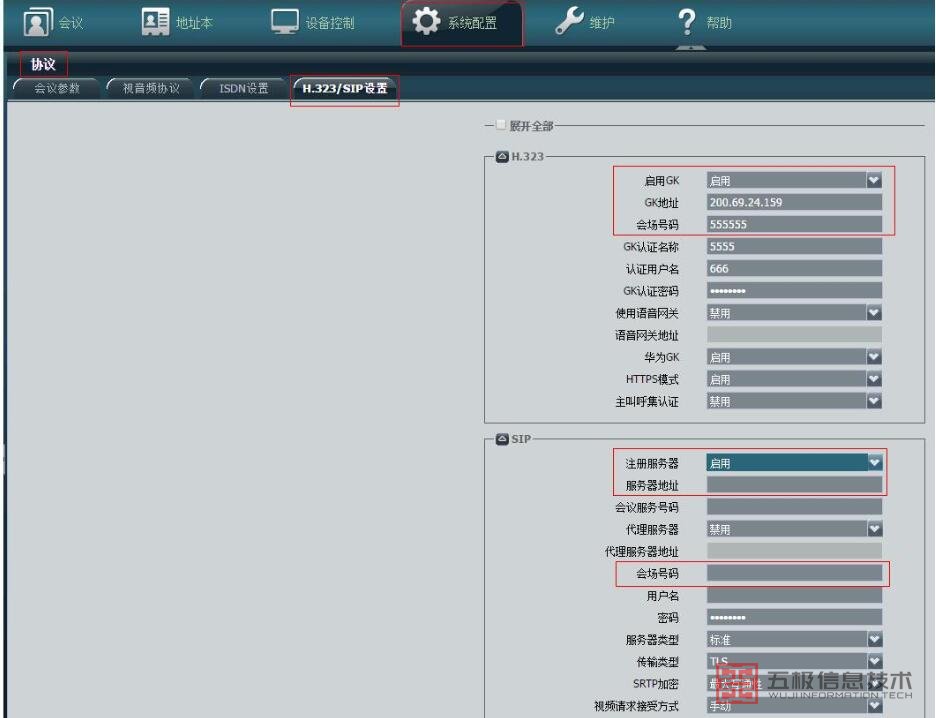Collapse the H.323 section icon

(502, 157)
